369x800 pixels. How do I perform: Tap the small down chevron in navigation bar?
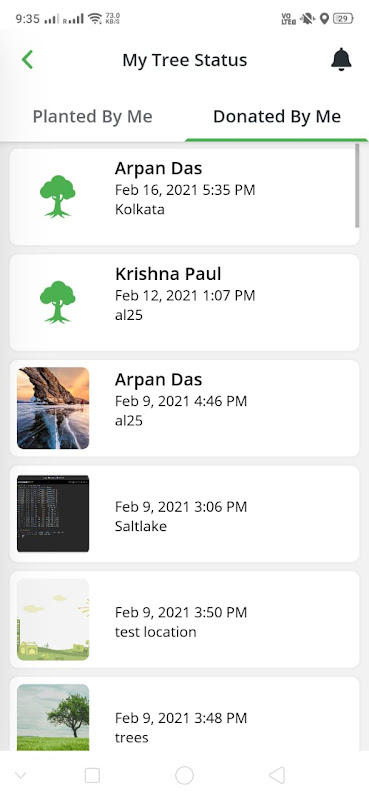(20, 776)
